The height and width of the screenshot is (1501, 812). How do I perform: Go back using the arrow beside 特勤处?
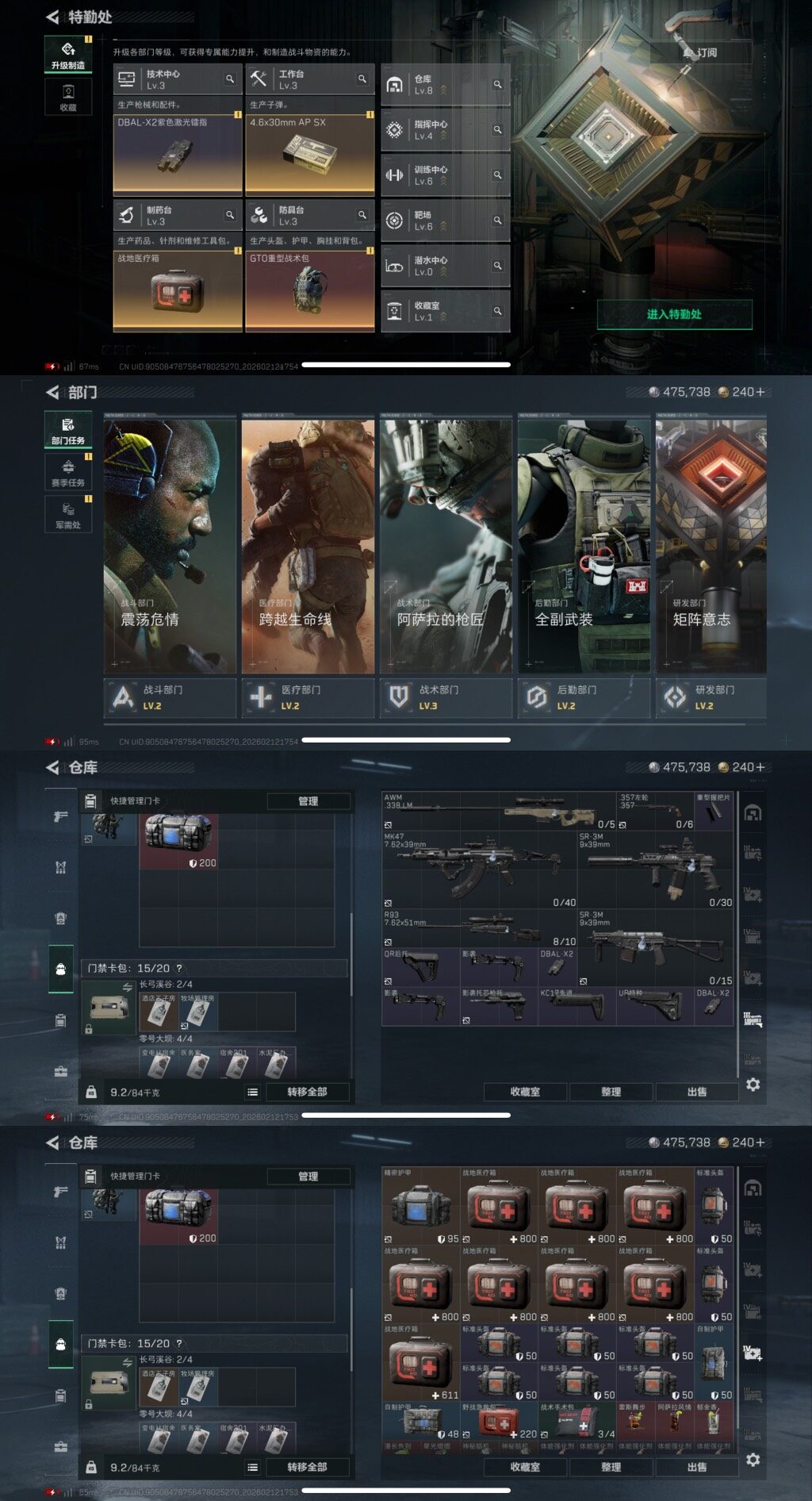[x=52, y=17]
